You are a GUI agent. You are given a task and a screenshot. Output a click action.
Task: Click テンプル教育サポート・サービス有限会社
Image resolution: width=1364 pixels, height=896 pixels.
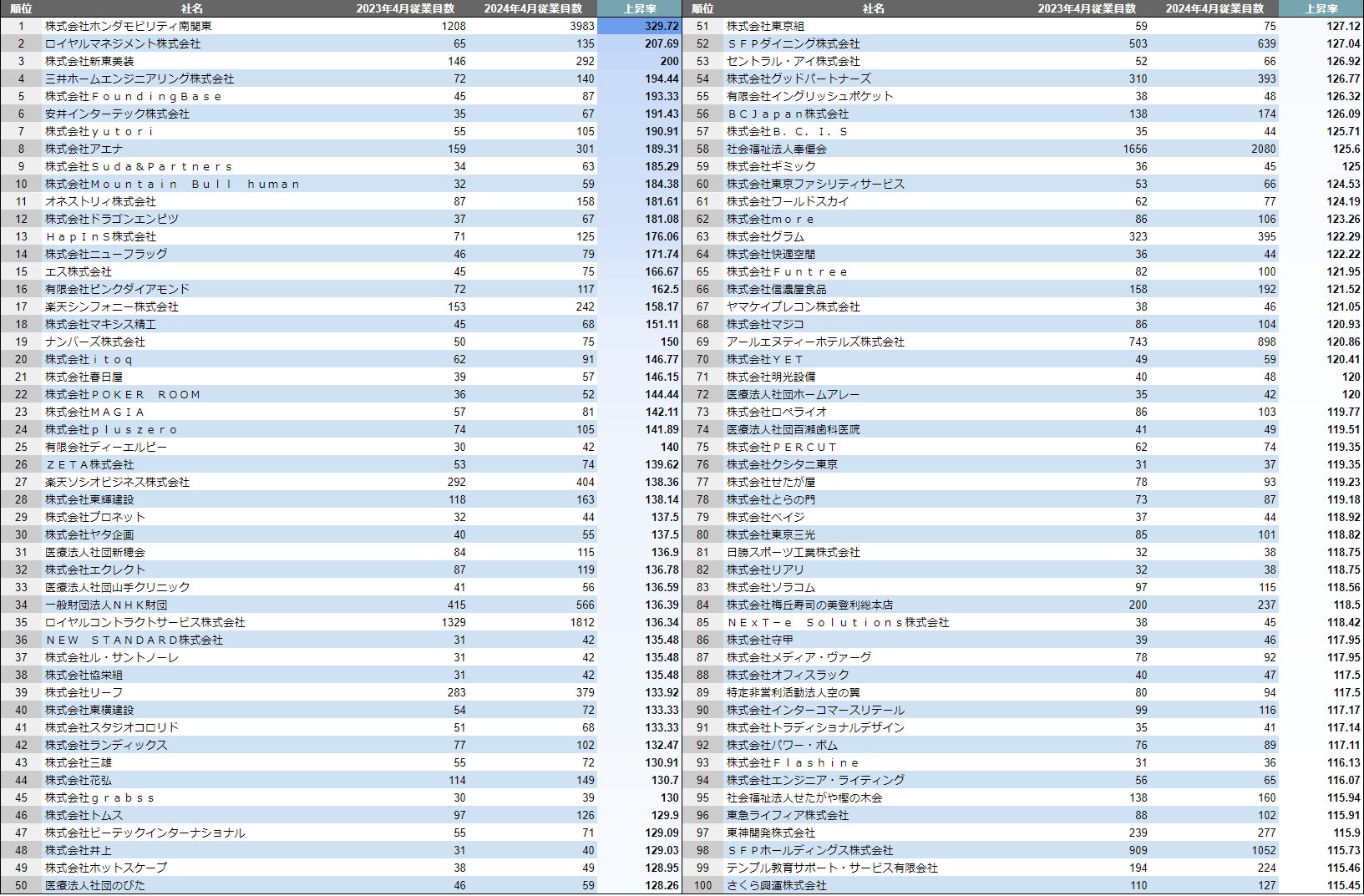(x=832, y=868)
